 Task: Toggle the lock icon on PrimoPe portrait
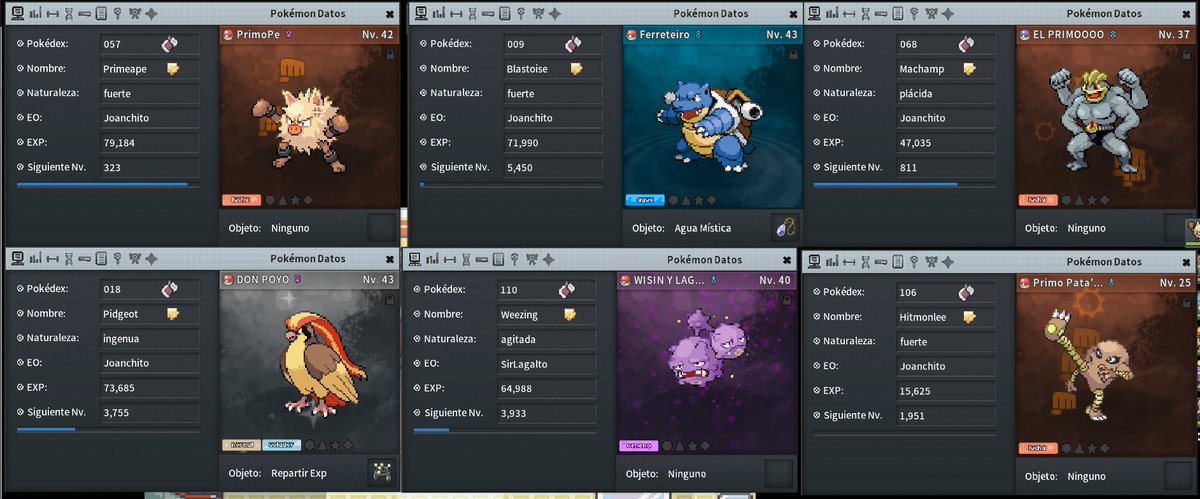(390, 55)
